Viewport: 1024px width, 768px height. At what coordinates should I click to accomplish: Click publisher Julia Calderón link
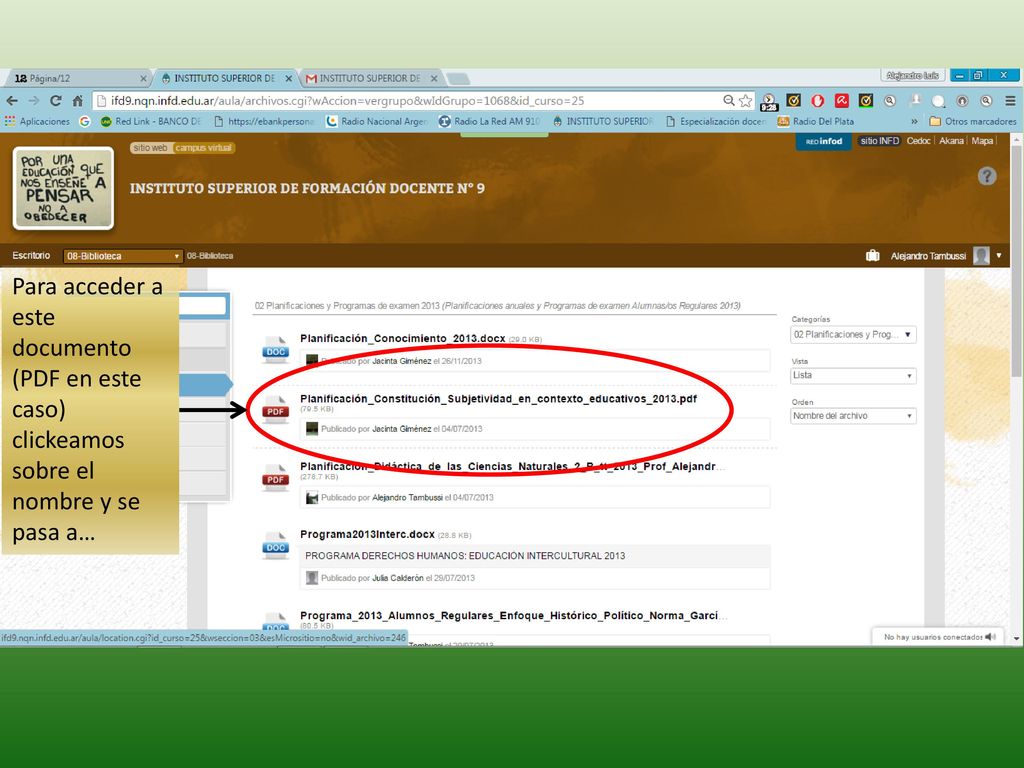[x=398, y=578]
